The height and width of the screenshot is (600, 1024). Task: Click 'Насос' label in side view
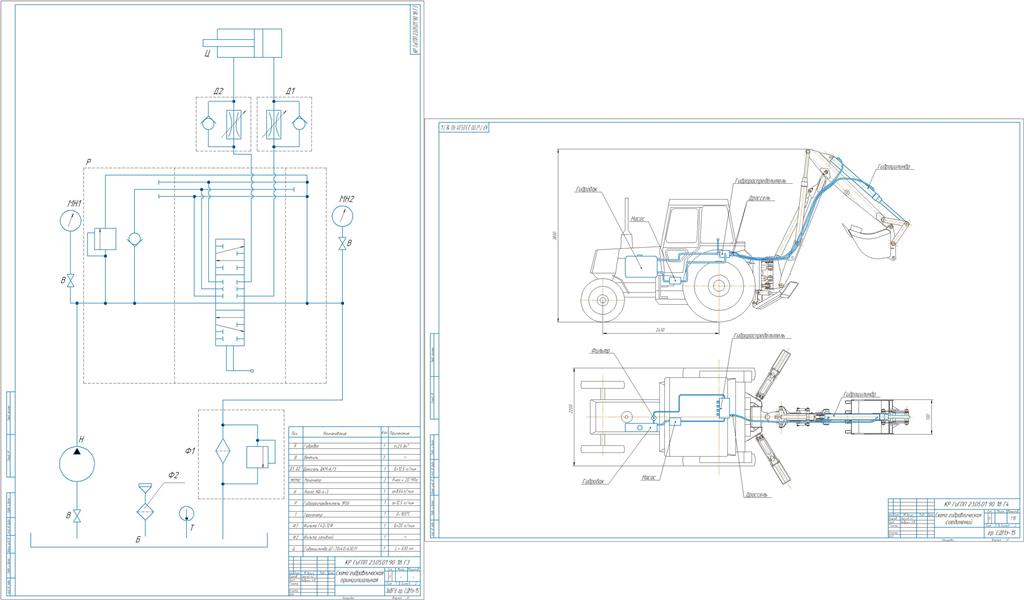point(637,219)
